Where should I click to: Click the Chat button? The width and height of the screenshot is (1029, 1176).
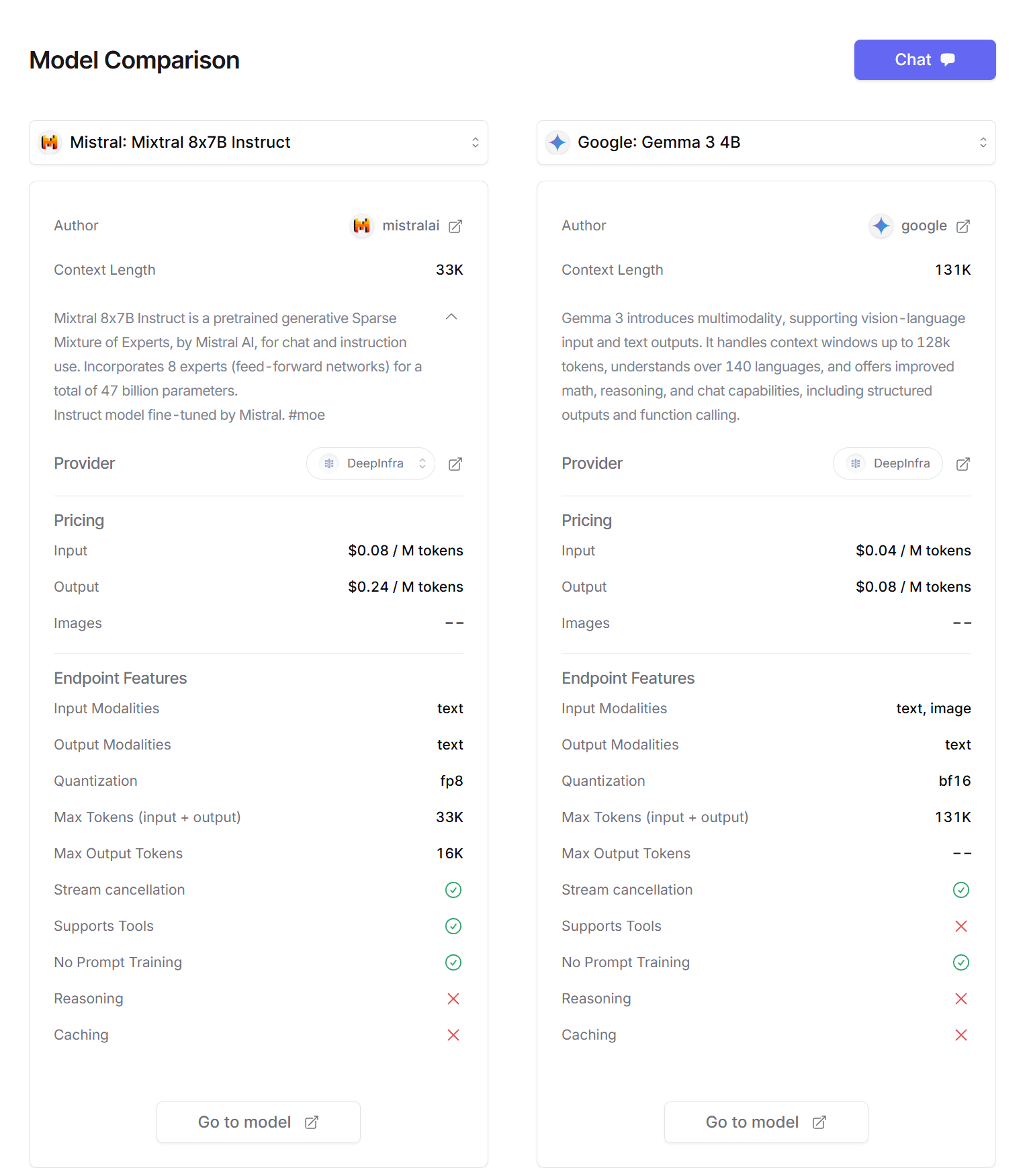tap(924, 60)
